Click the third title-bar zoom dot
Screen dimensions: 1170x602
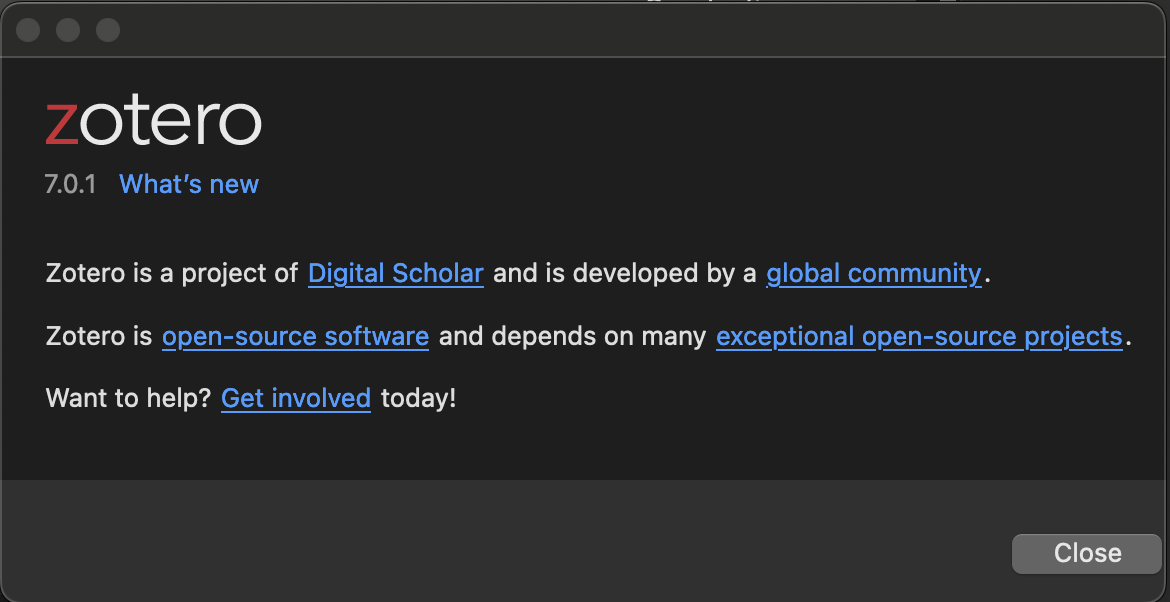click(x=108, y=30)
